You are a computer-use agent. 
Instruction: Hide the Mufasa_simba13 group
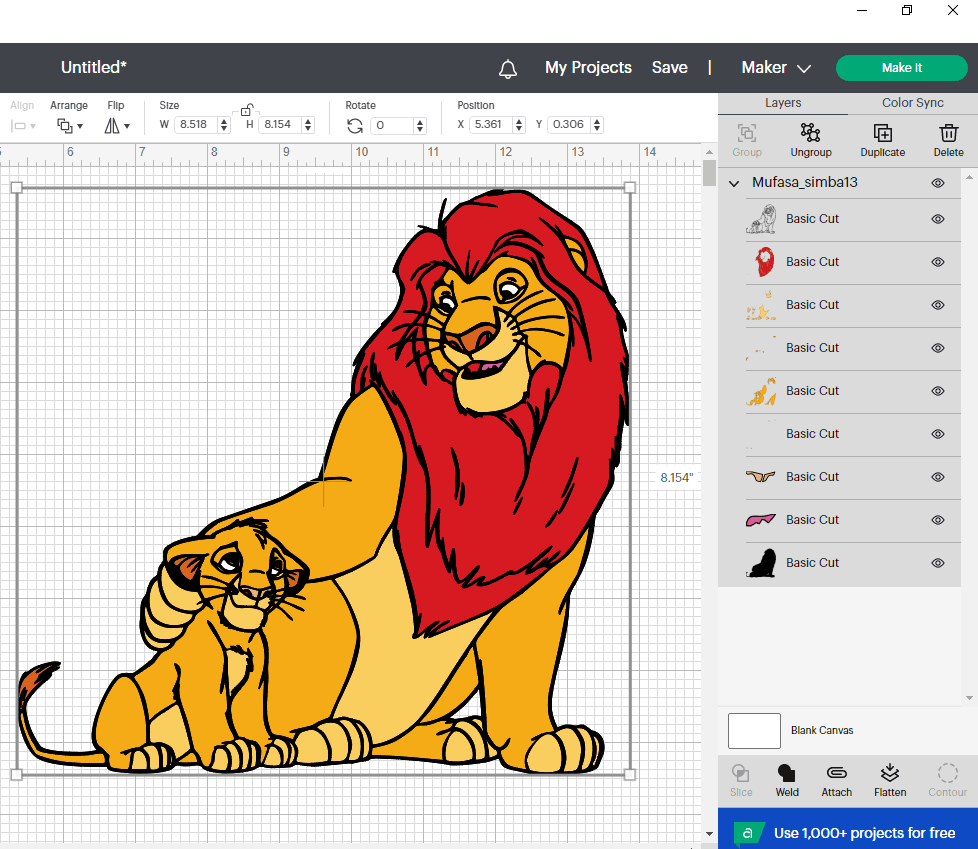pos(937,183)
